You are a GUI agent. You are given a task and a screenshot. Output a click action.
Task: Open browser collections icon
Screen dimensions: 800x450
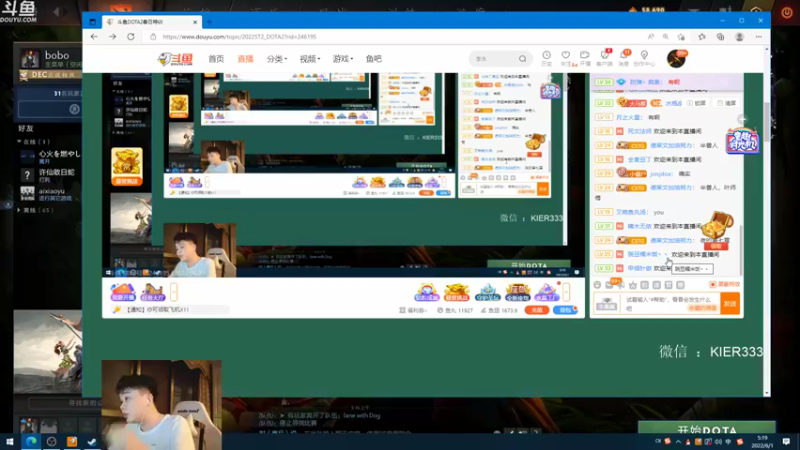(x=720, y=37)
